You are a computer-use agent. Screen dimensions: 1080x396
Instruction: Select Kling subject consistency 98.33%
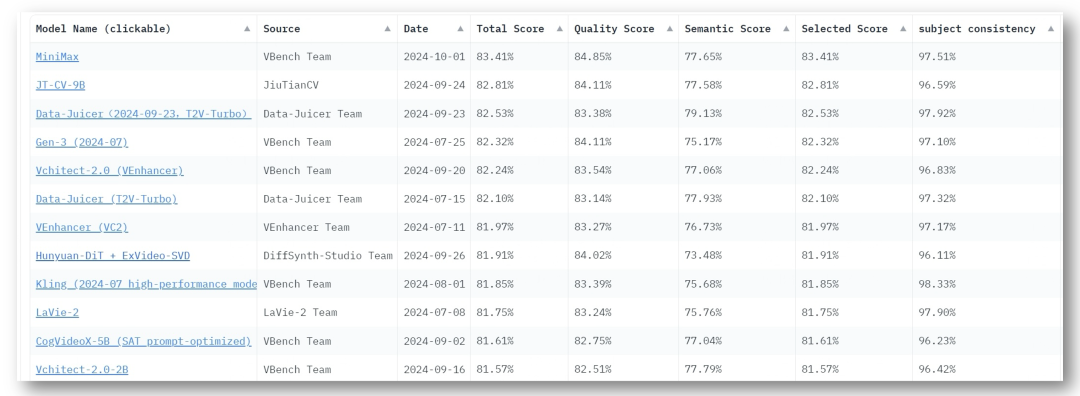pyautogui.click(x=986, y=284)
